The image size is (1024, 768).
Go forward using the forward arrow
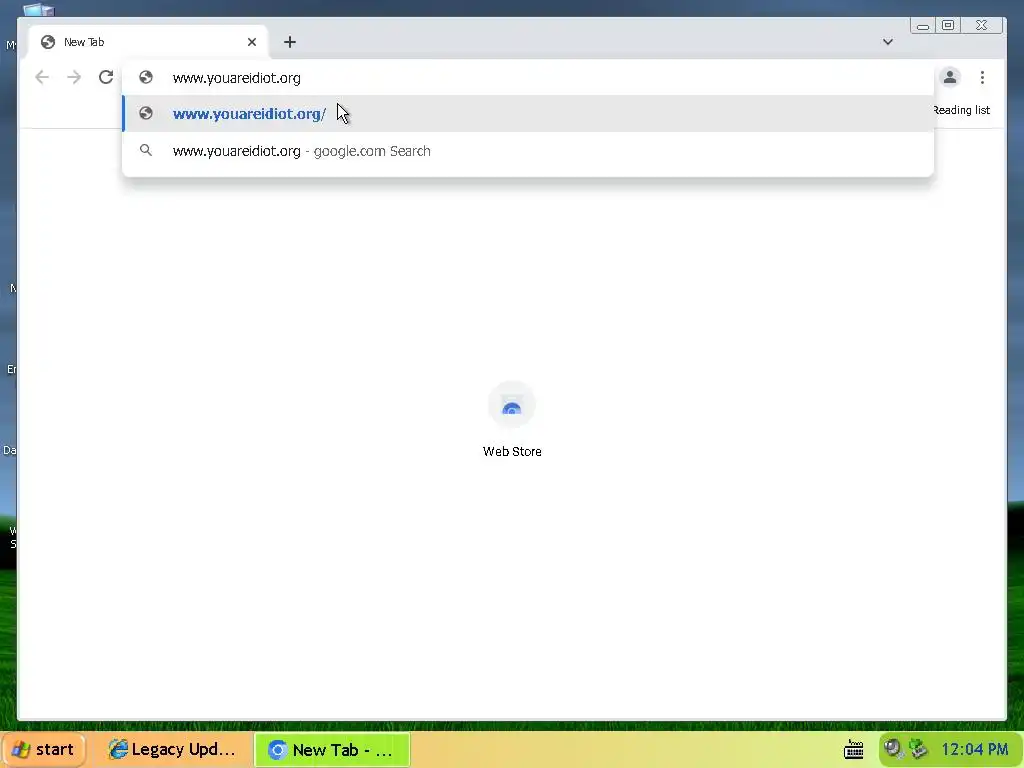coord(74,77)
